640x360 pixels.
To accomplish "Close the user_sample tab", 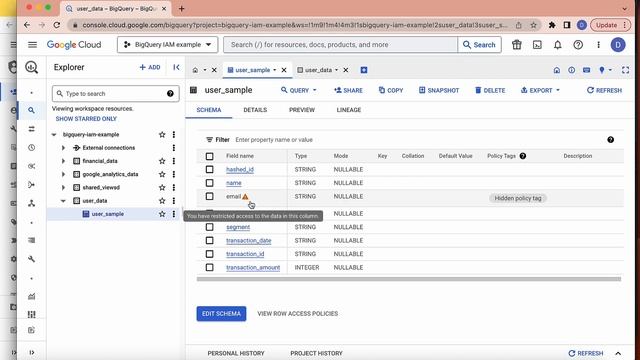I will (284, 70).
